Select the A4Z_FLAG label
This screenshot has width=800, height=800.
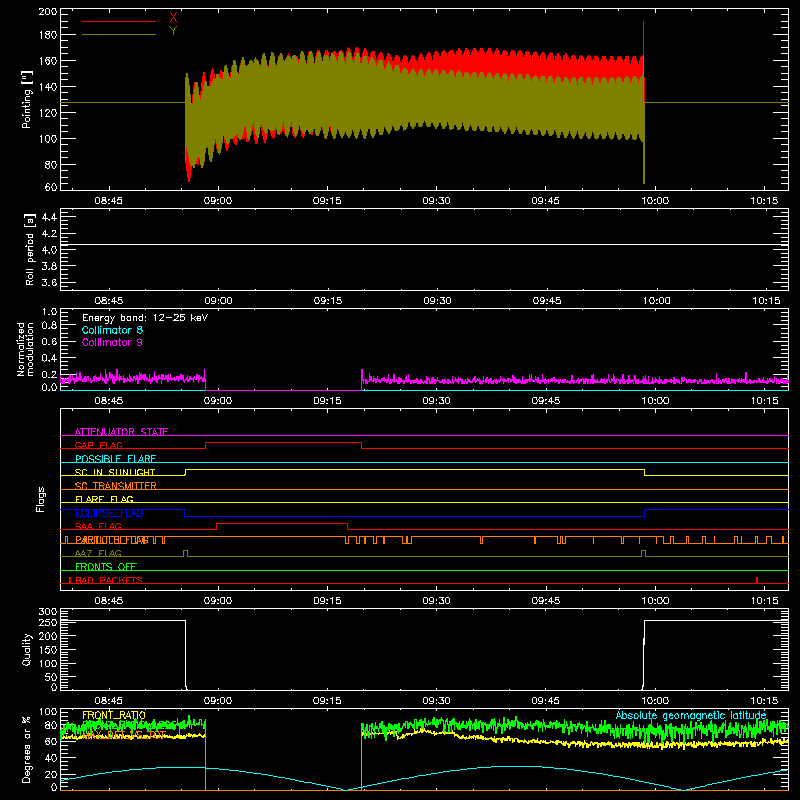coord(98,553)
